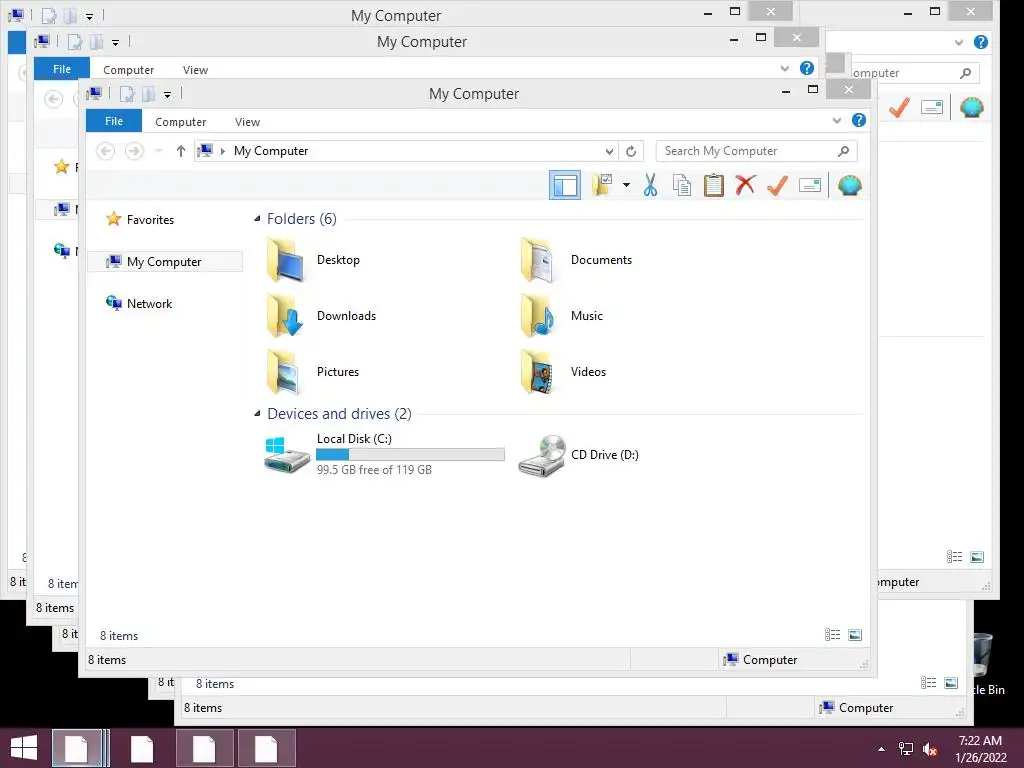Click the Forward arrow in front window
This screenshot has width=1024, height=768.
pyautogui.click(x=134, y=151)
